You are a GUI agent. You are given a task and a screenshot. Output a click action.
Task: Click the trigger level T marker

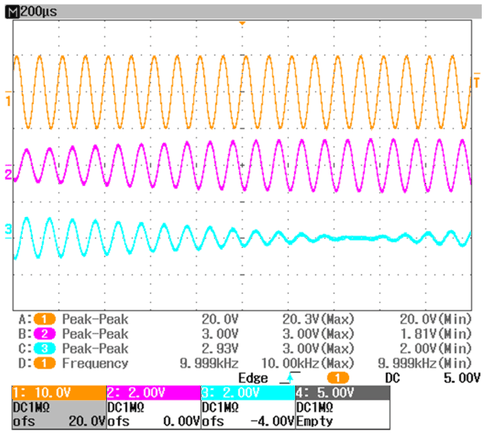pyautogui.click(x=477, y=80)
